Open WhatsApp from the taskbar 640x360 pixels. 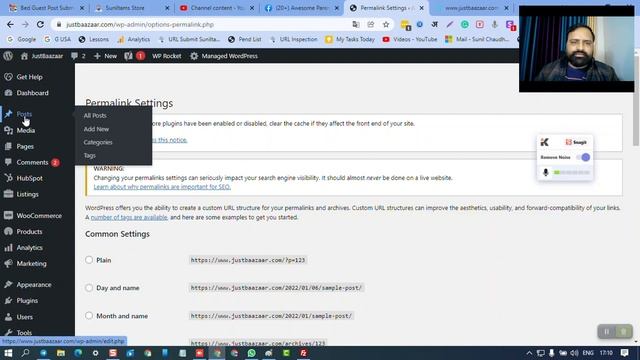click(x=251, y=353)
